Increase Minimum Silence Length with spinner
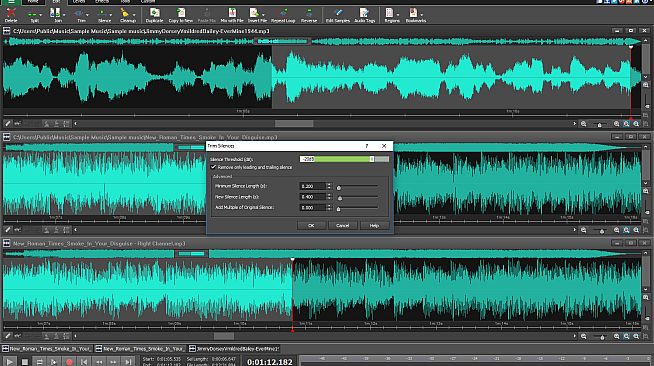Screen dimensions: 654x366 (329, 184)
